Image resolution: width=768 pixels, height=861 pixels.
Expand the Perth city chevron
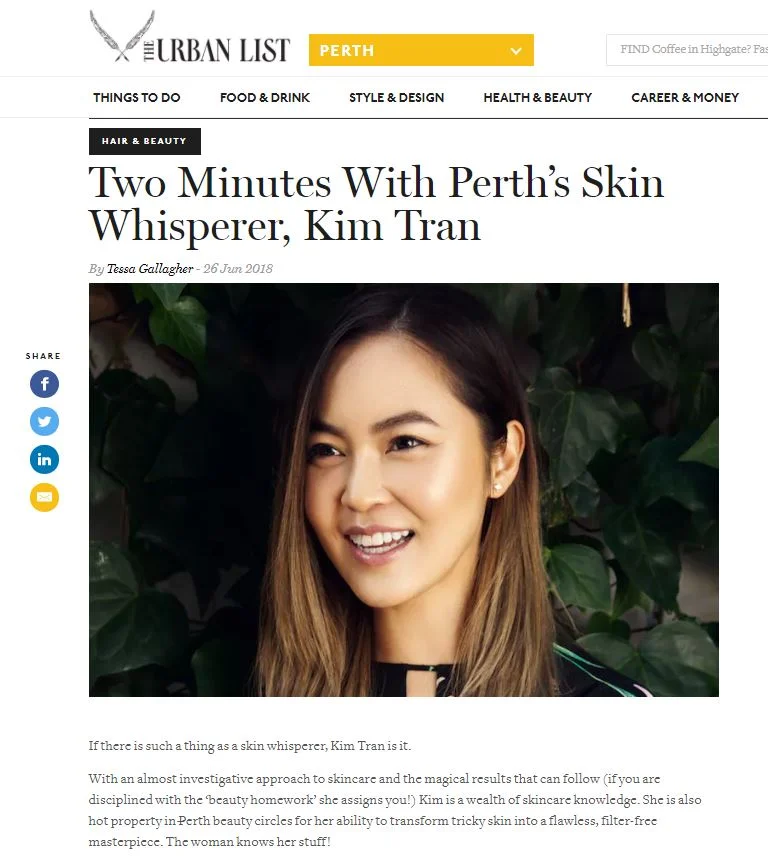[x=515, y=51]
